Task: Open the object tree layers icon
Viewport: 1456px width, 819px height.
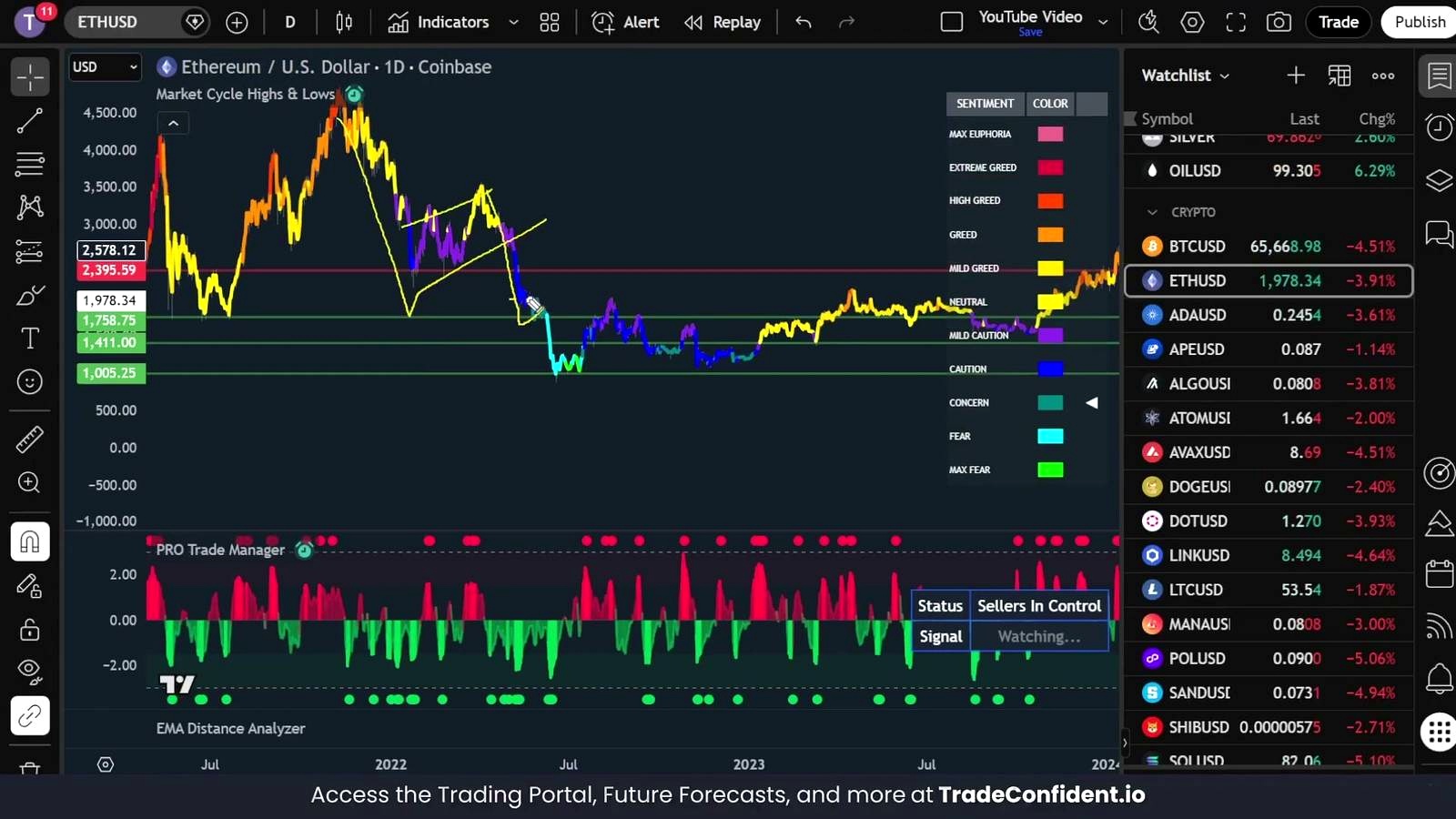Action: pos(1439,180)
